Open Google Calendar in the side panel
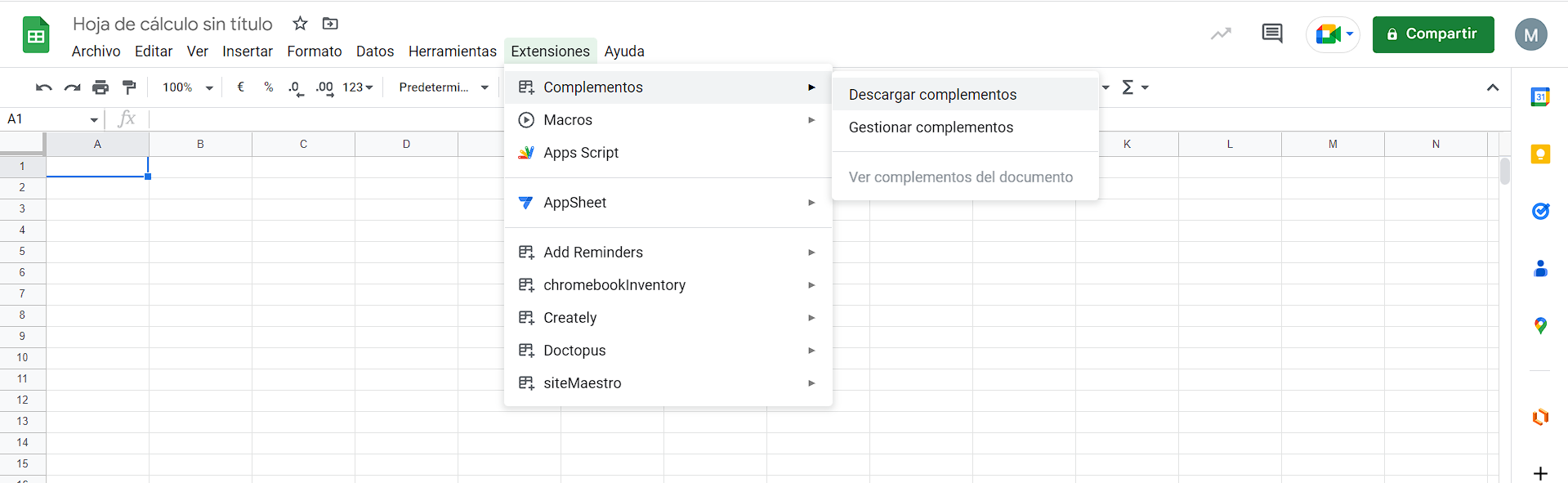The image size is (1568, 483). click(1540, 96)
